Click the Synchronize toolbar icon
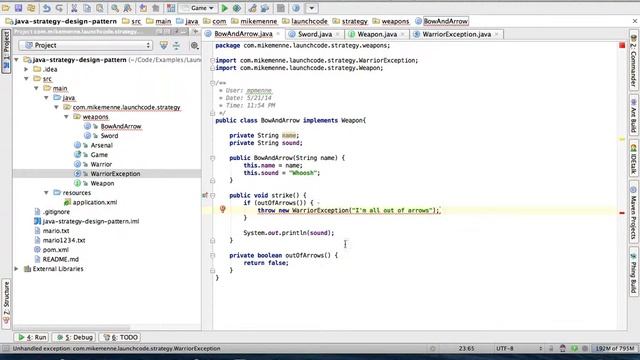The width and height of the screenshot is (640, 360). (31, 8)
